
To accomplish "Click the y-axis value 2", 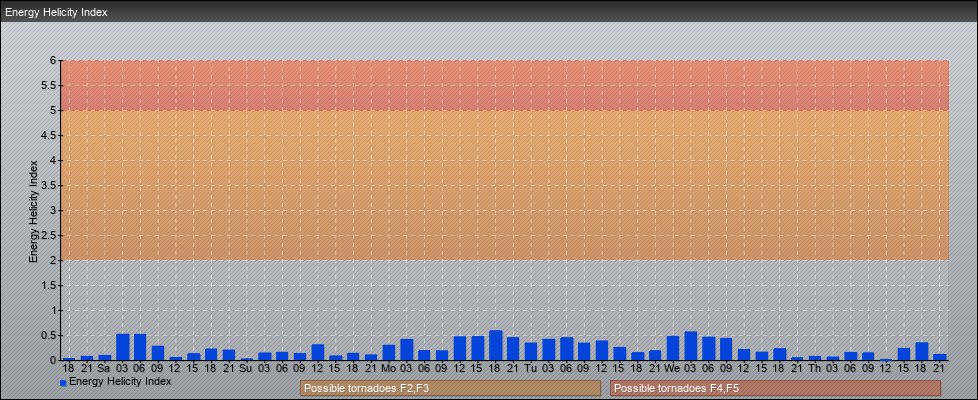I will coord(54,260).
